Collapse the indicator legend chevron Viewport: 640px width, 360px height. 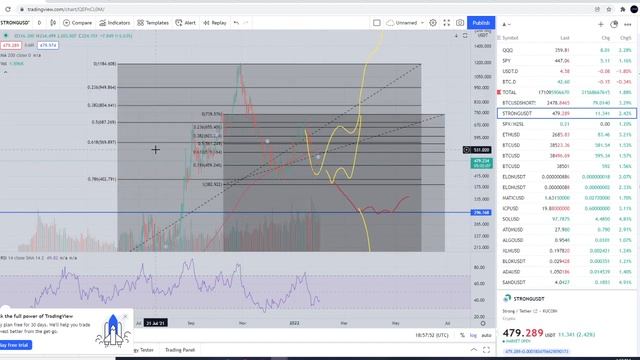point(5,72)
